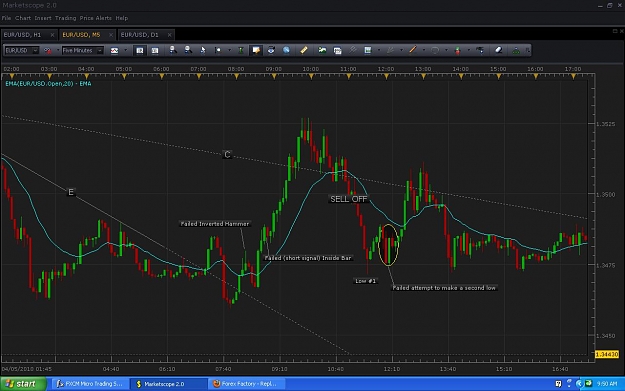Viewport: 625px width, 391px height.
Task: Open the Help menu
Action: [x=122, y=18]
